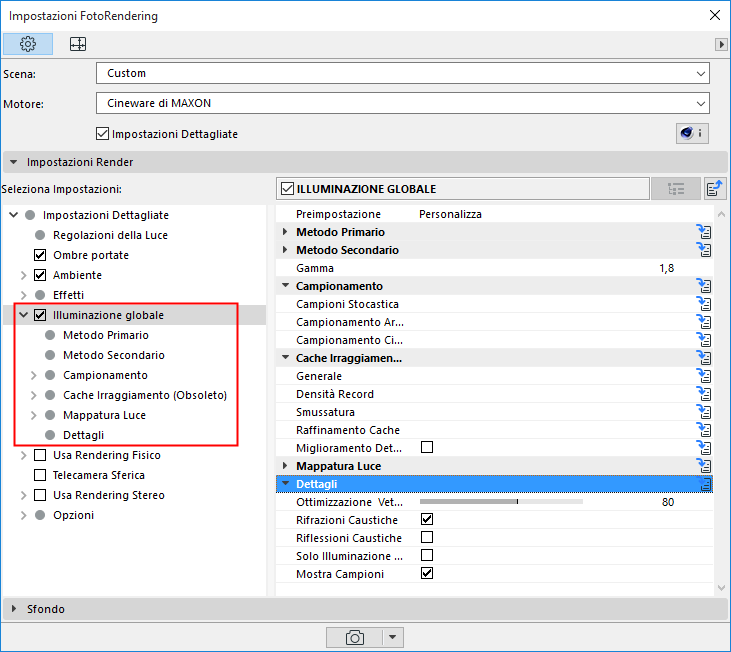The width and height of the screenshot is (731, 652).
Task: Open render options arrow next to camera
Action: coord(393,637)
